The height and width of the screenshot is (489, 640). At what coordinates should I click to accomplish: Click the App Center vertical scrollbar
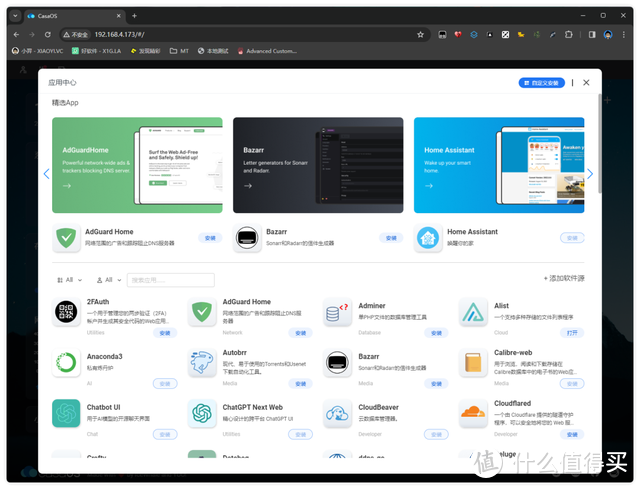[x=600, y=143]
